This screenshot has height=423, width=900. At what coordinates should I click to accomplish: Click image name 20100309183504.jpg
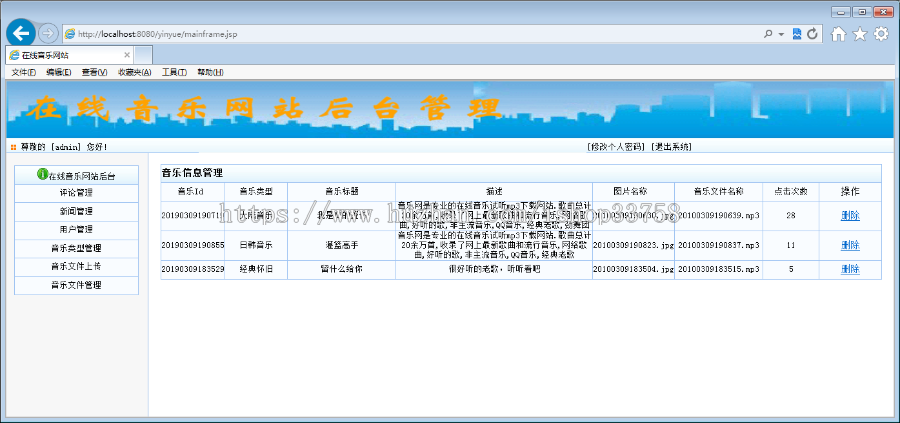pyautogui.click(x=634, y=269)
